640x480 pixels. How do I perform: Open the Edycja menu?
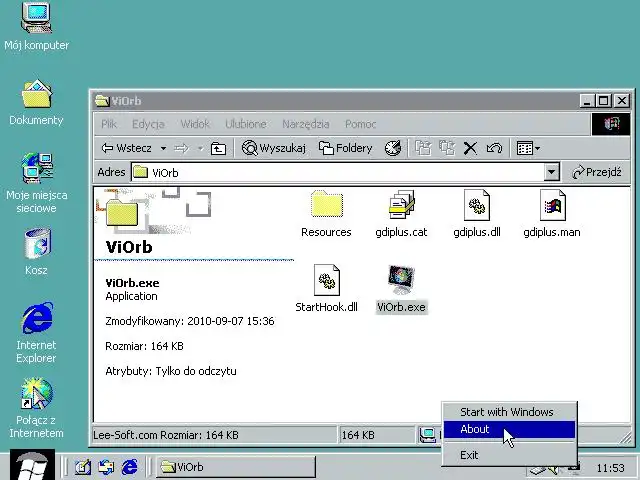[148, 124]
